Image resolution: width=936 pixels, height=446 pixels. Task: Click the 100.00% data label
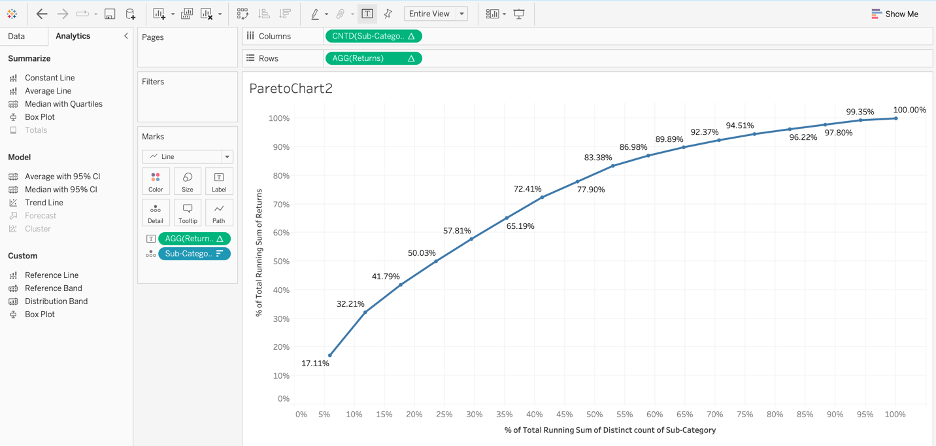(910, 110)
